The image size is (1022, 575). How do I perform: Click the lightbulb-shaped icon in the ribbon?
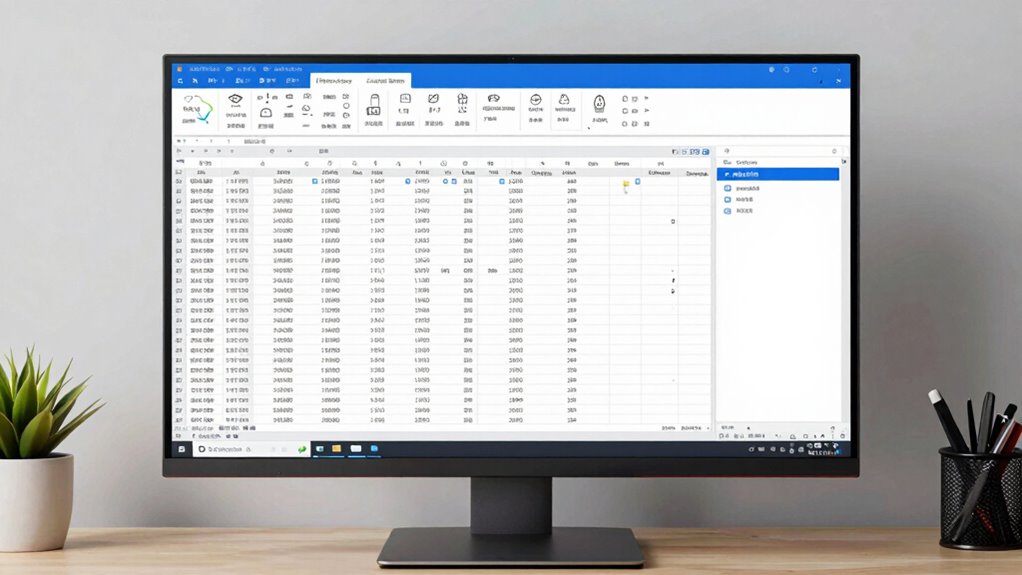pos(599,103)
